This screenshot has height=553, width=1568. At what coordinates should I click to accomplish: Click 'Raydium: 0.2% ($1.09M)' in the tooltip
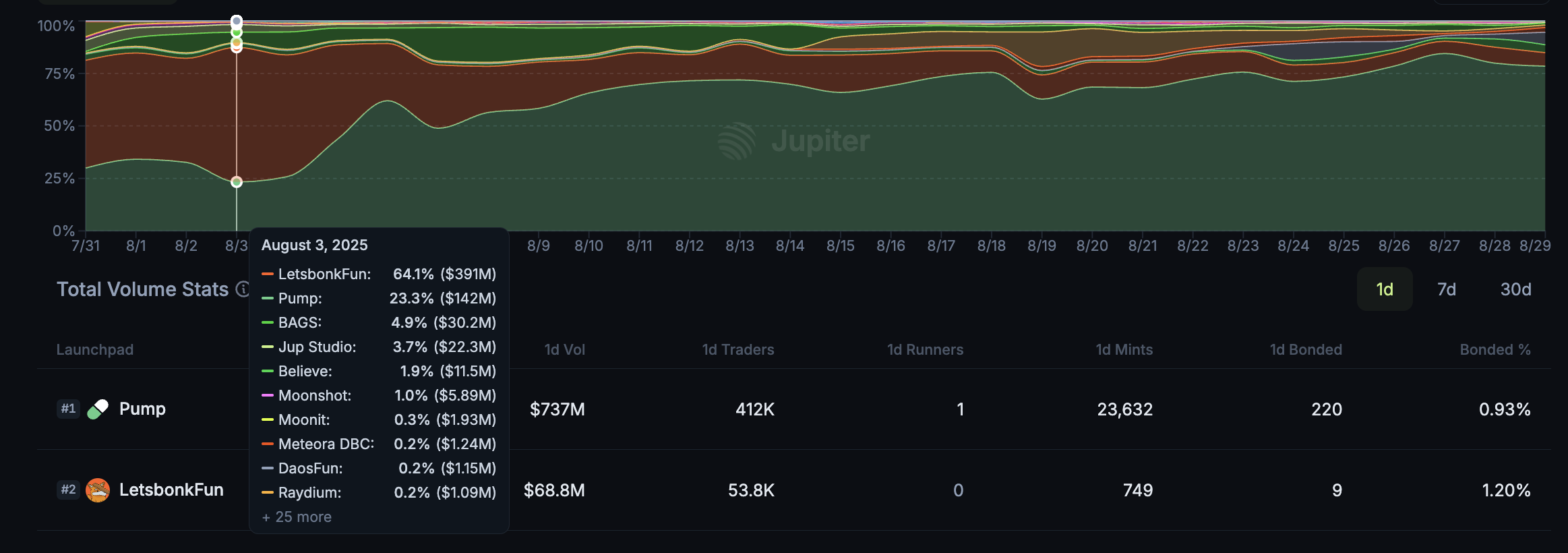pyautogui.click(x=379, y=492)
